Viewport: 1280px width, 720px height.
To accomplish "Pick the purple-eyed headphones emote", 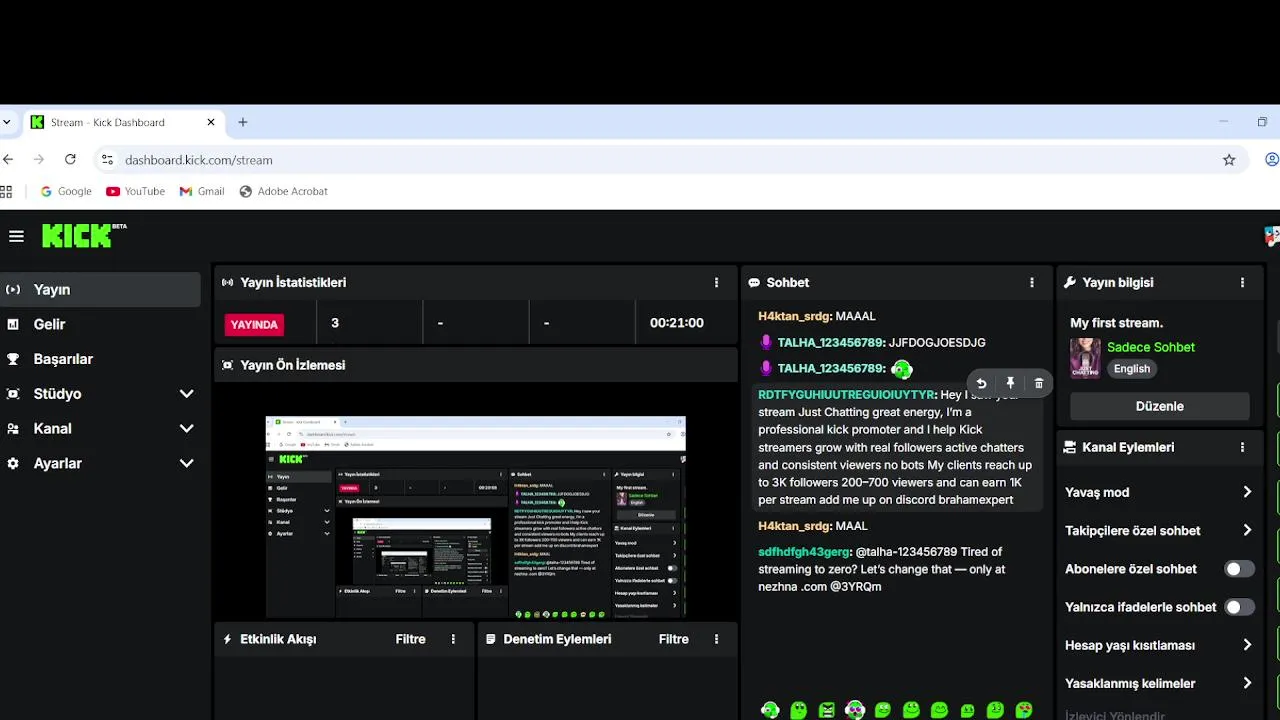I will [855, 710].
